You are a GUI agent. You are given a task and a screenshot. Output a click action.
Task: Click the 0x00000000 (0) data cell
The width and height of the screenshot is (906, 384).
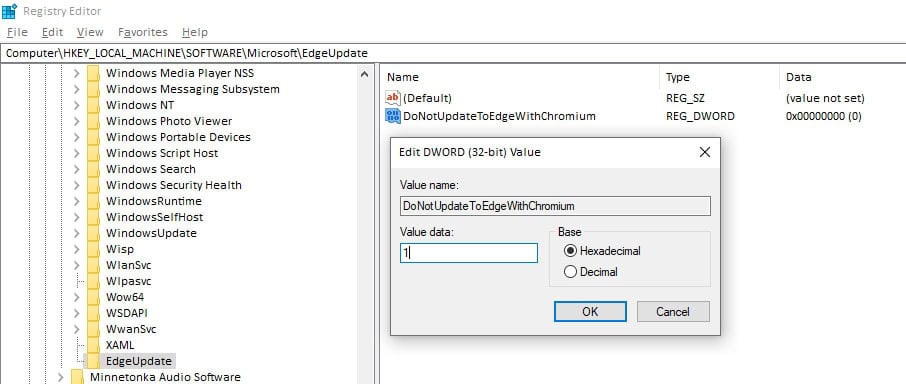coord(824,116)
